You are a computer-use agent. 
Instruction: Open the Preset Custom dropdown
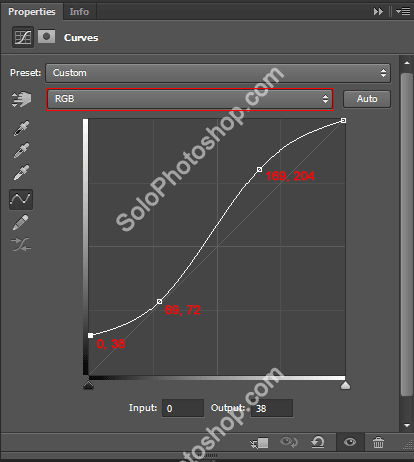click(218, 73)
